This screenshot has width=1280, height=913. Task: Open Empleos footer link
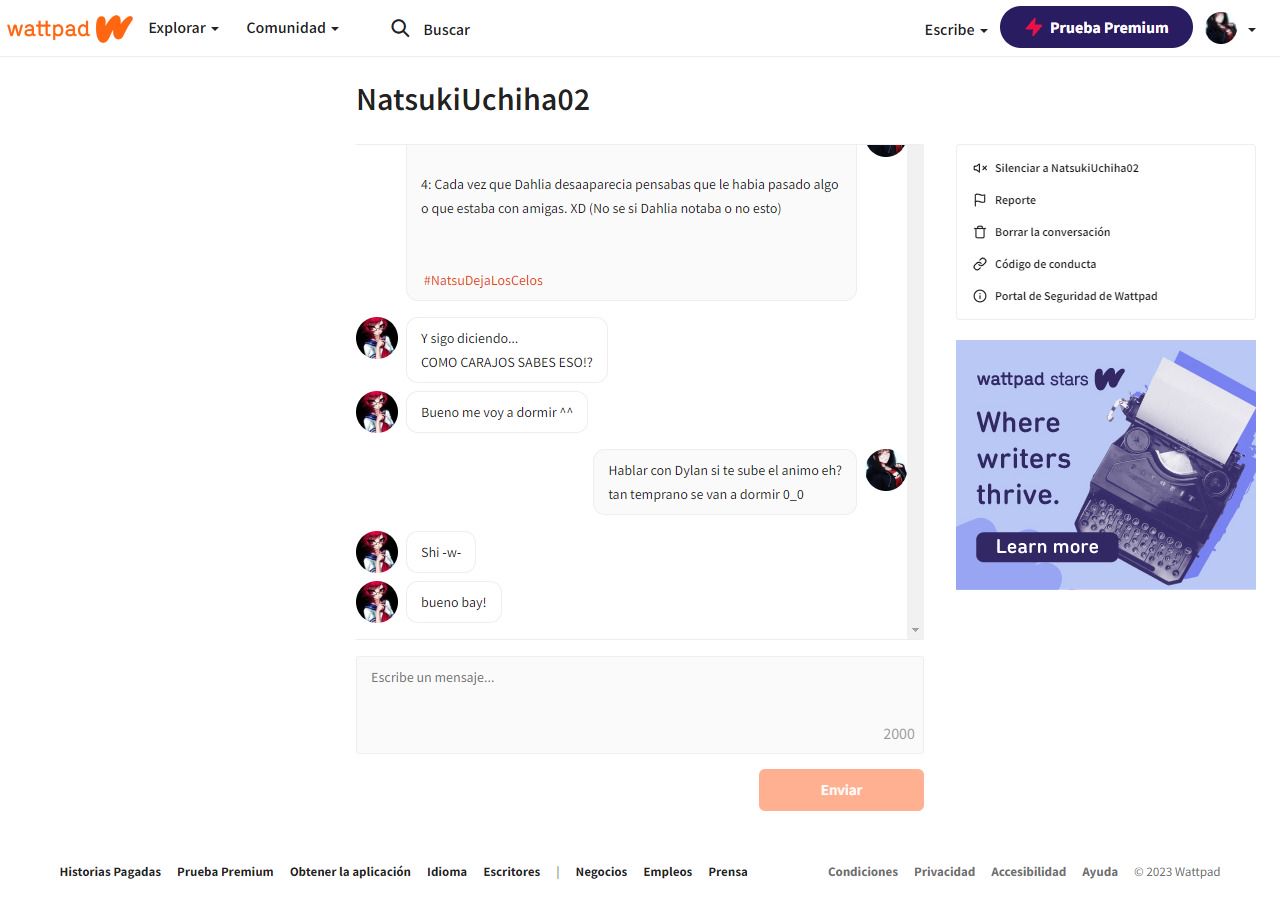click(668, 872)
